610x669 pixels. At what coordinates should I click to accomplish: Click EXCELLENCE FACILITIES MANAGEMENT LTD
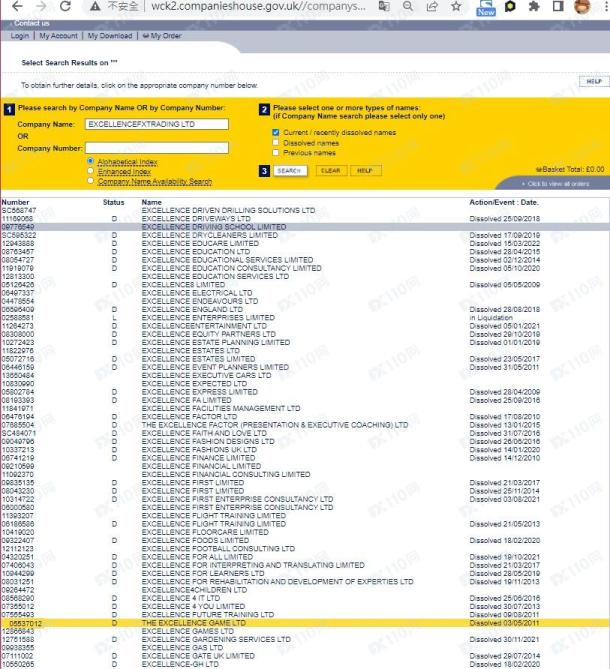coord(221,409)
